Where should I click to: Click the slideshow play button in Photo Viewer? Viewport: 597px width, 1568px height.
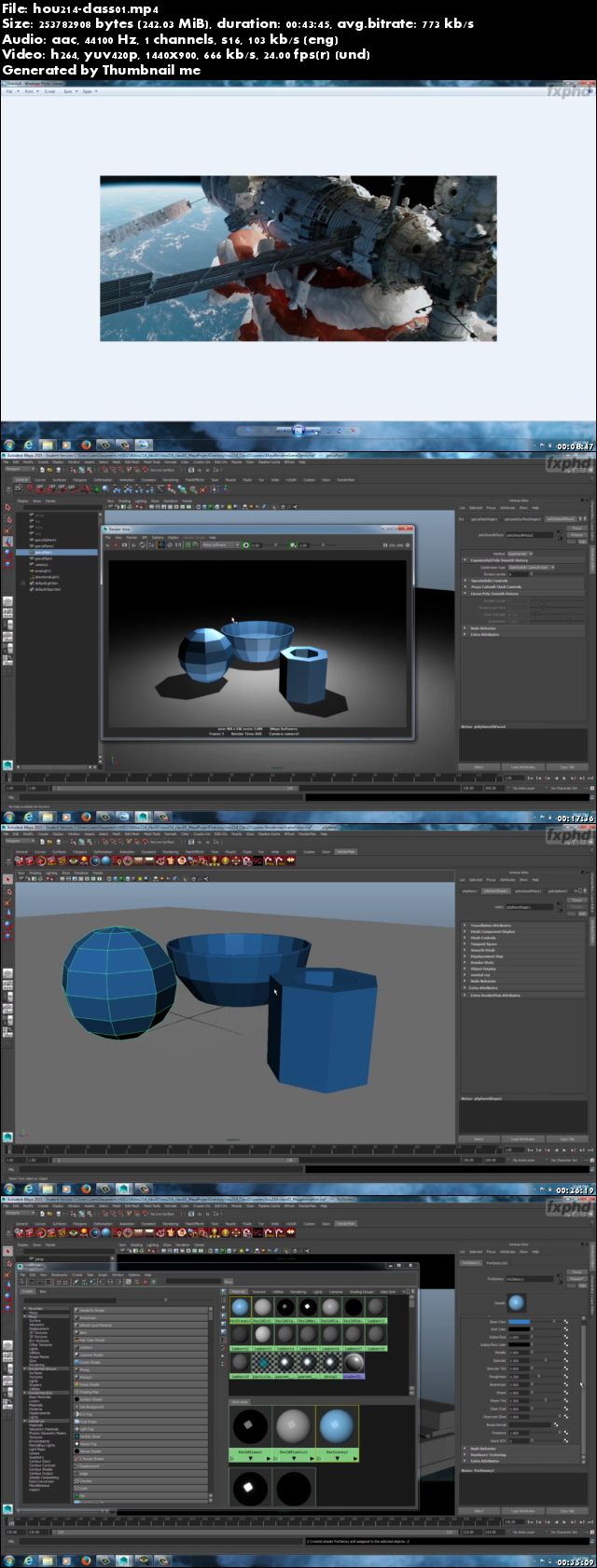tap(298, 431)
